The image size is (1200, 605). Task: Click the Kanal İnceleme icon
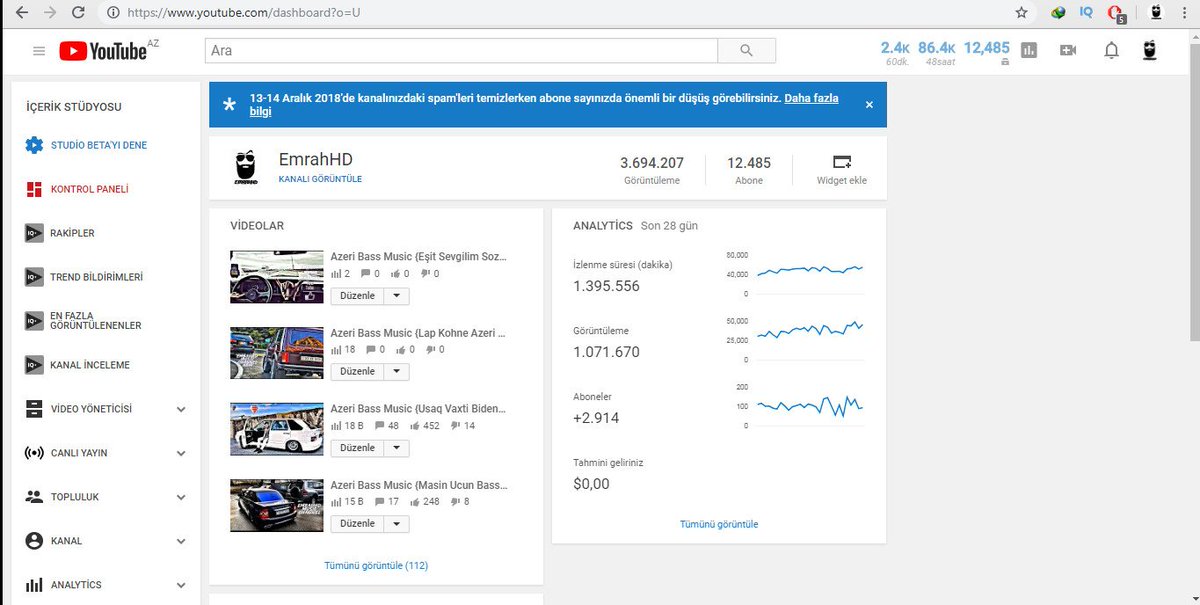34,365
